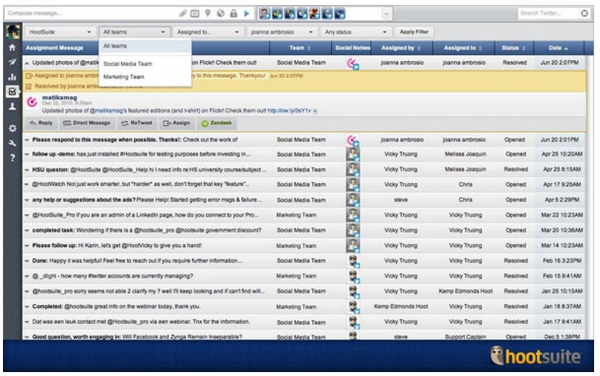The height and width of the screenshot is (376, 600).
Task: Click 'Kemp Edmonds Hoot' in the Assigned to column
Action: [465, 291]
